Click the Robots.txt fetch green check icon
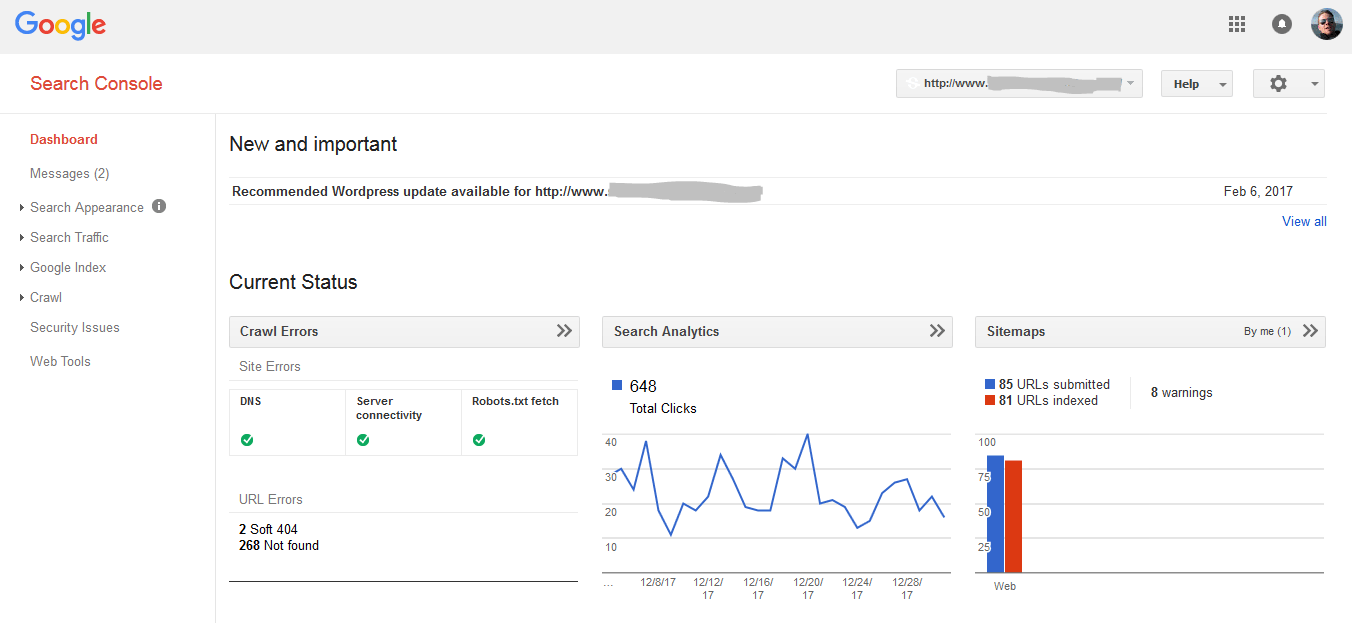Screen dimensions: 1352x623 [x=479, y=440]
